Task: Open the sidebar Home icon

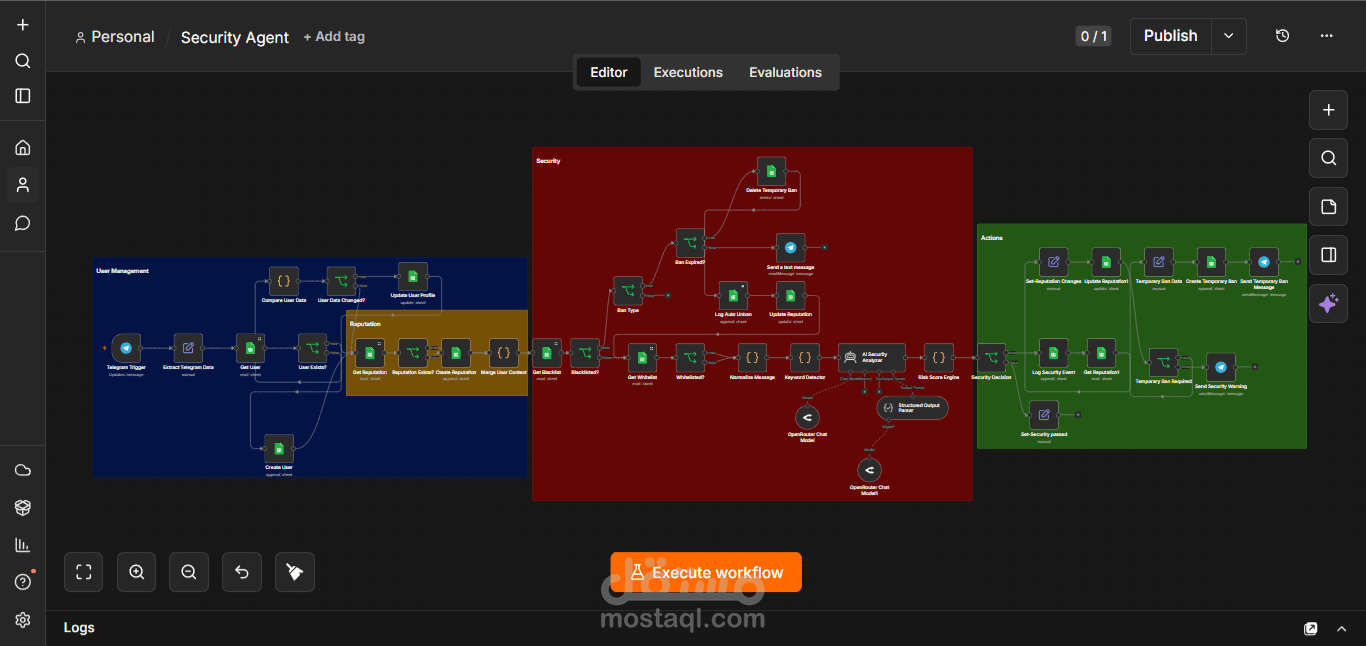Action: coord(23,148)
